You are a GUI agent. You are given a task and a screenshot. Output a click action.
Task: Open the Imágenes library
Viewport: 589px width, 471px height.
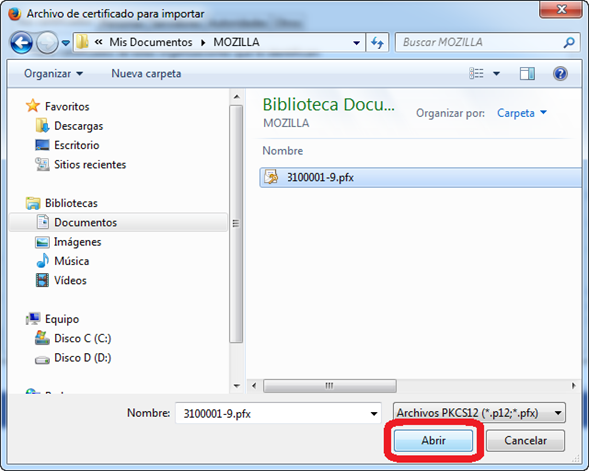pos(77,242)
